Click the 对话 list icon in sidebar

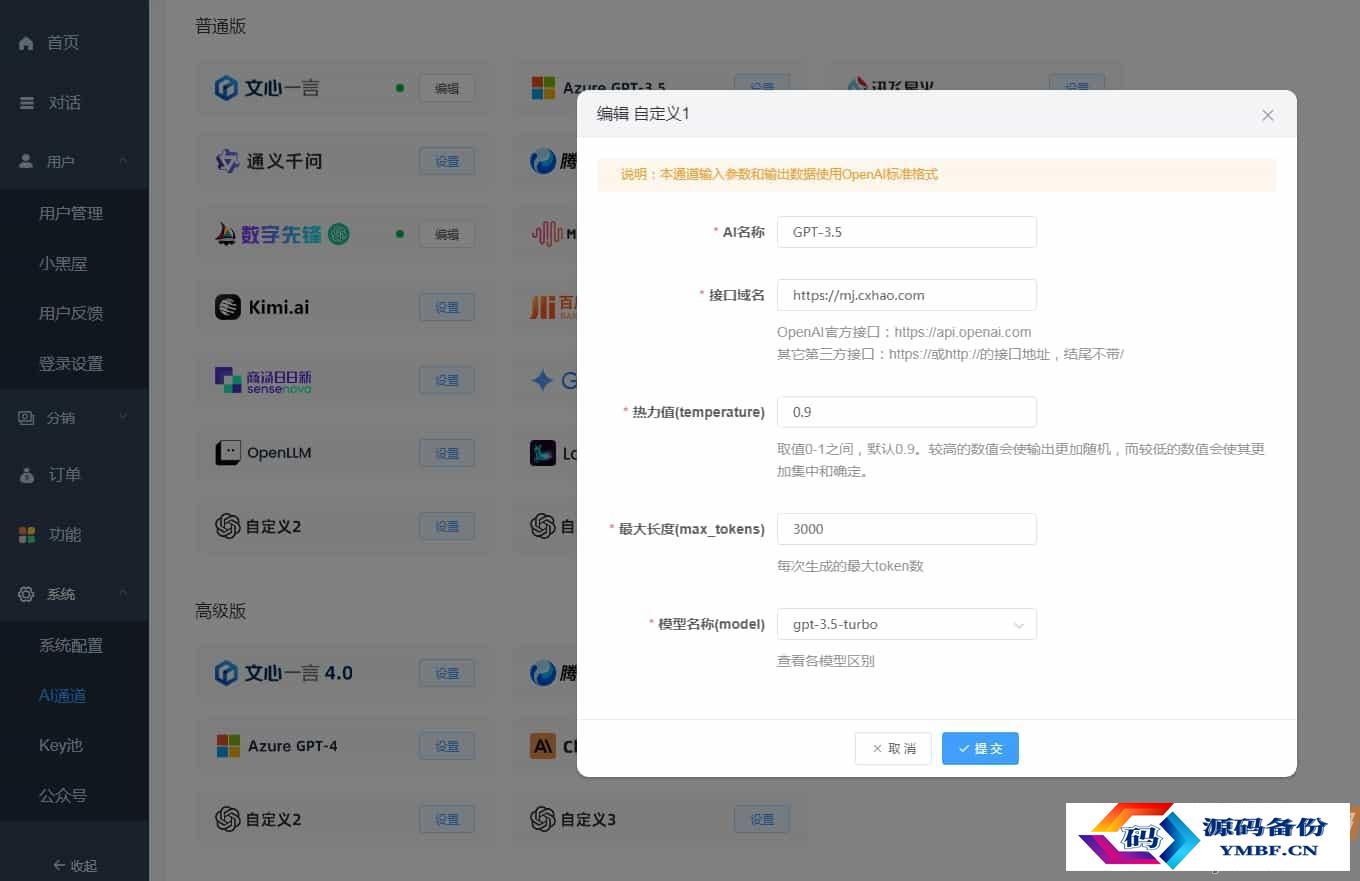tap(27, 103)
